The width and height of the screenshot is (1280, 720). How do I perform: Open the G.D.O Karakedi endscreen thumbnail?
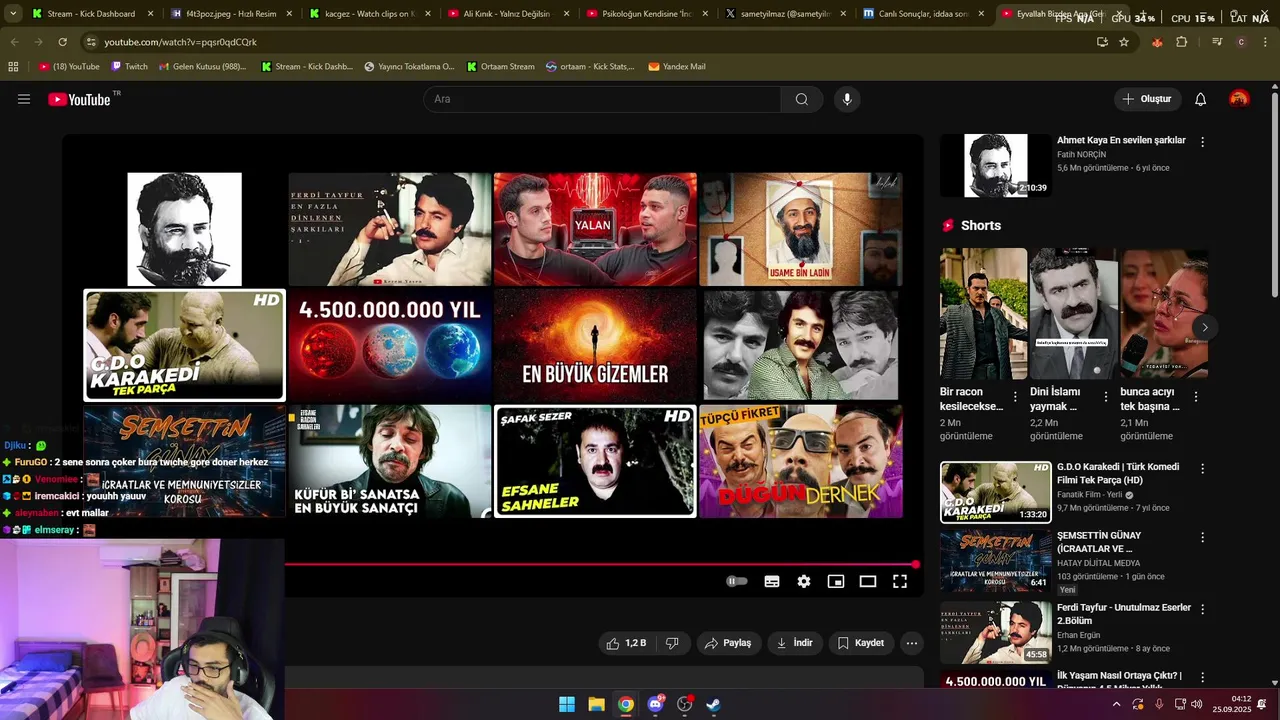[x=184, y=345]
